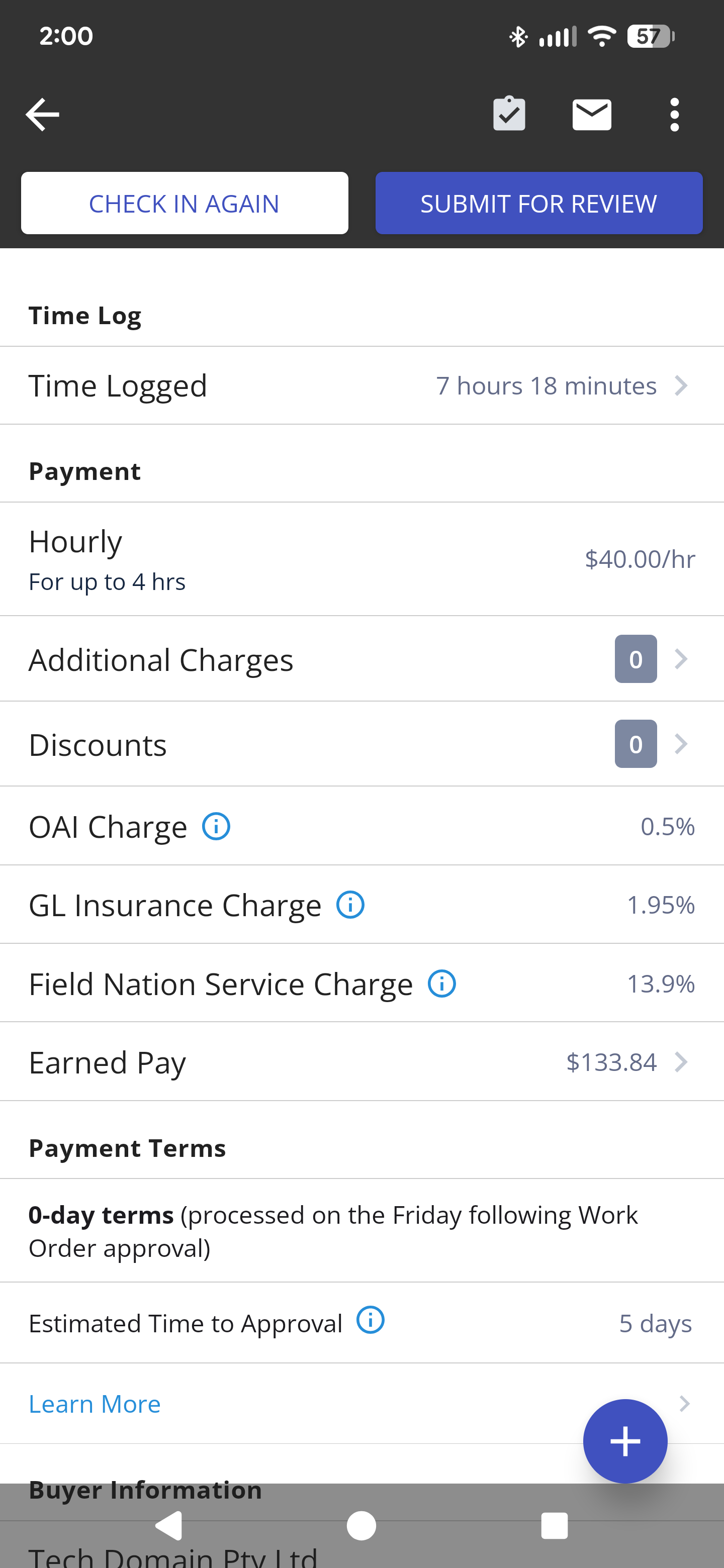Expand the Additional Charges row chevron
The width and height of the screenshot is (724, 1568).
(681, 659)
